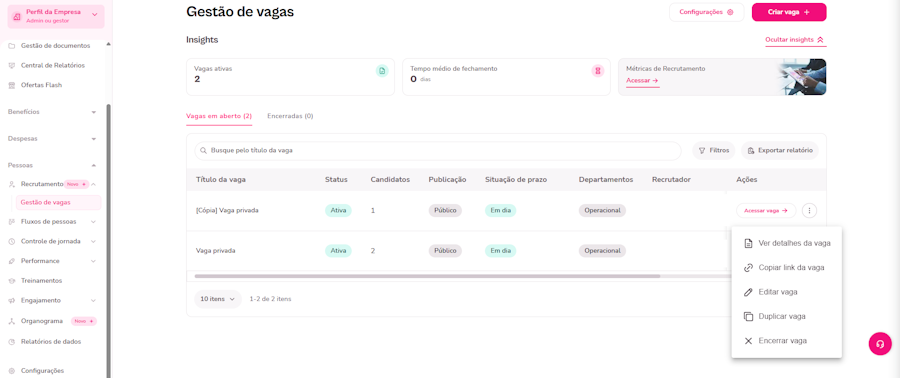Click the Situação de prazo column header
Image resolution: width=900 pixels, height=378 pixels.
click(x=515, y=180)
